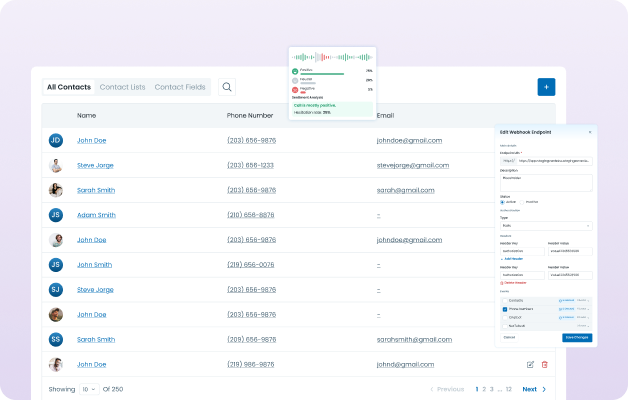Click the blue plus add contact button
Screen dimensions: 628x400
click(546, 87)
